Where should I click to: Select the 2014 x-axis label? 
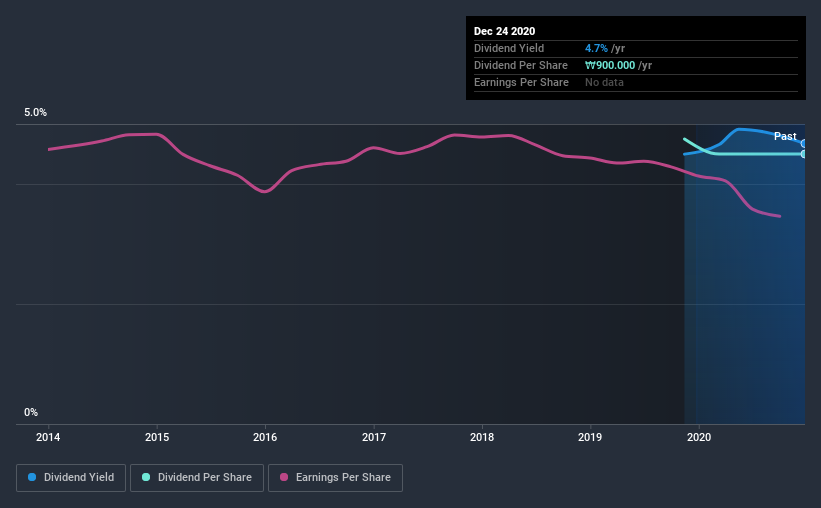[x=48, y=437]
